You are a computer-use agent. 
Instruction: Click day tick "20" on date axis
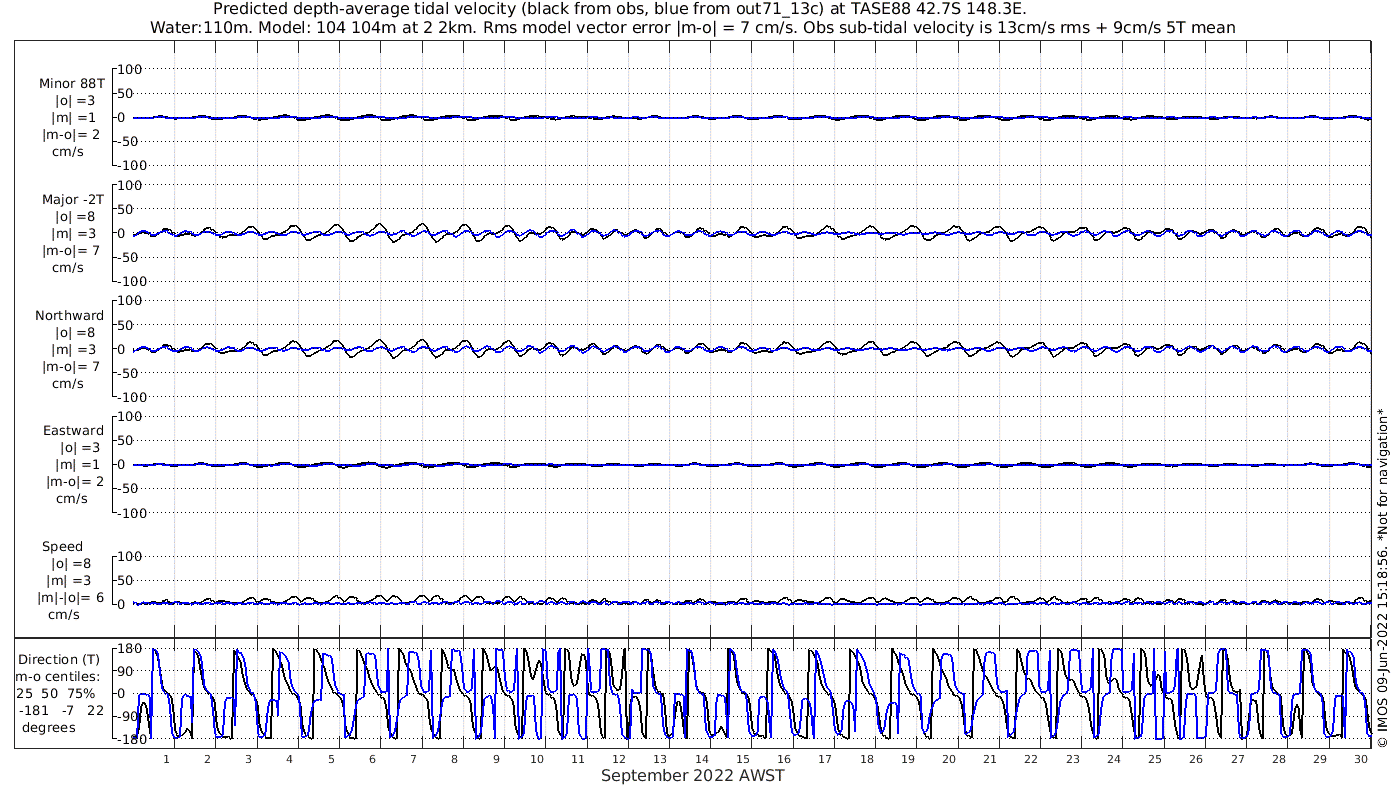(x=949, y=760)
